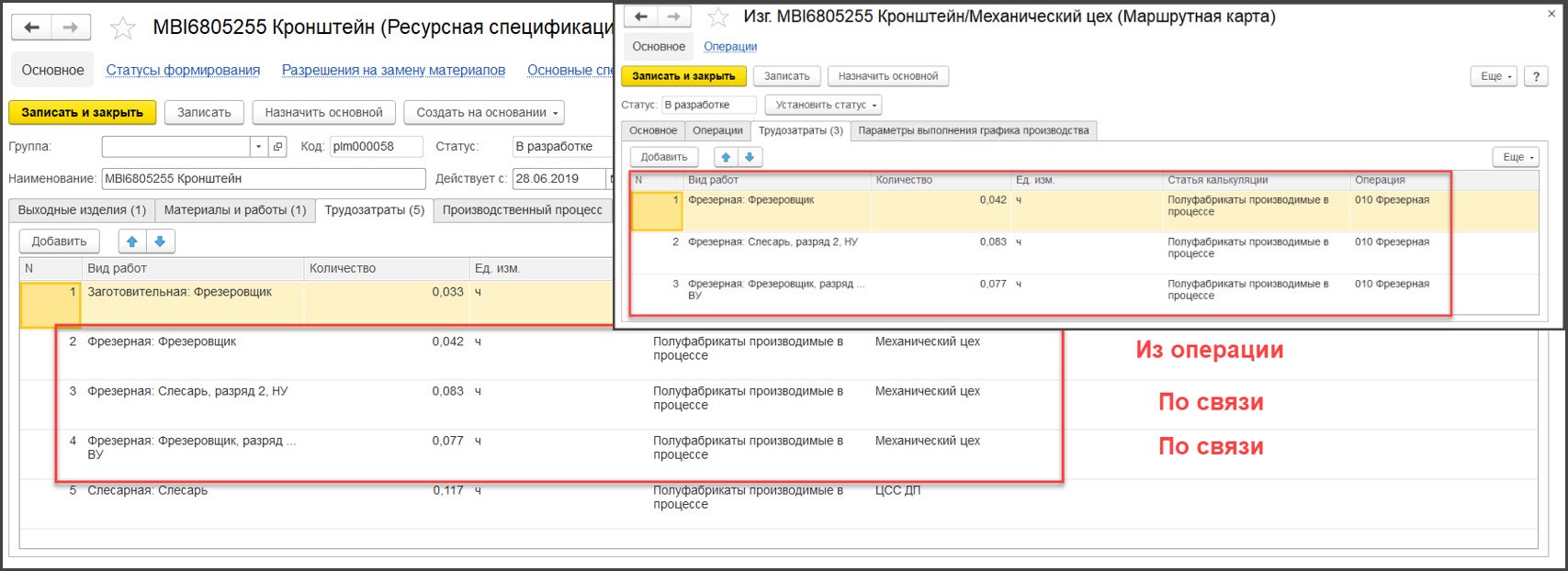Image resolution: width=1568 pixels, height=571 pixels.
Task: Star the MBI6805255 Кронштейн specification as favorite
Action: (122, 28)
